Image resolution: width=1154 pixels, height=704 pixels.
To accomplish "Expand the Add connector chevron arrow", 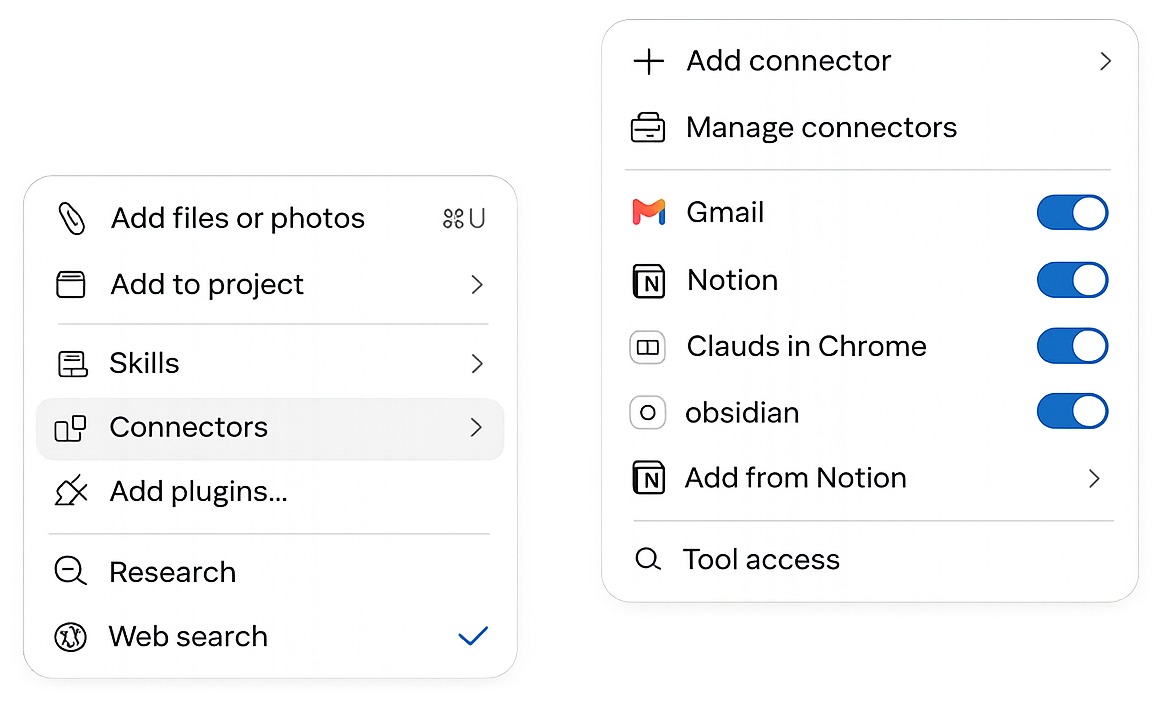I will pos(1105,61).
